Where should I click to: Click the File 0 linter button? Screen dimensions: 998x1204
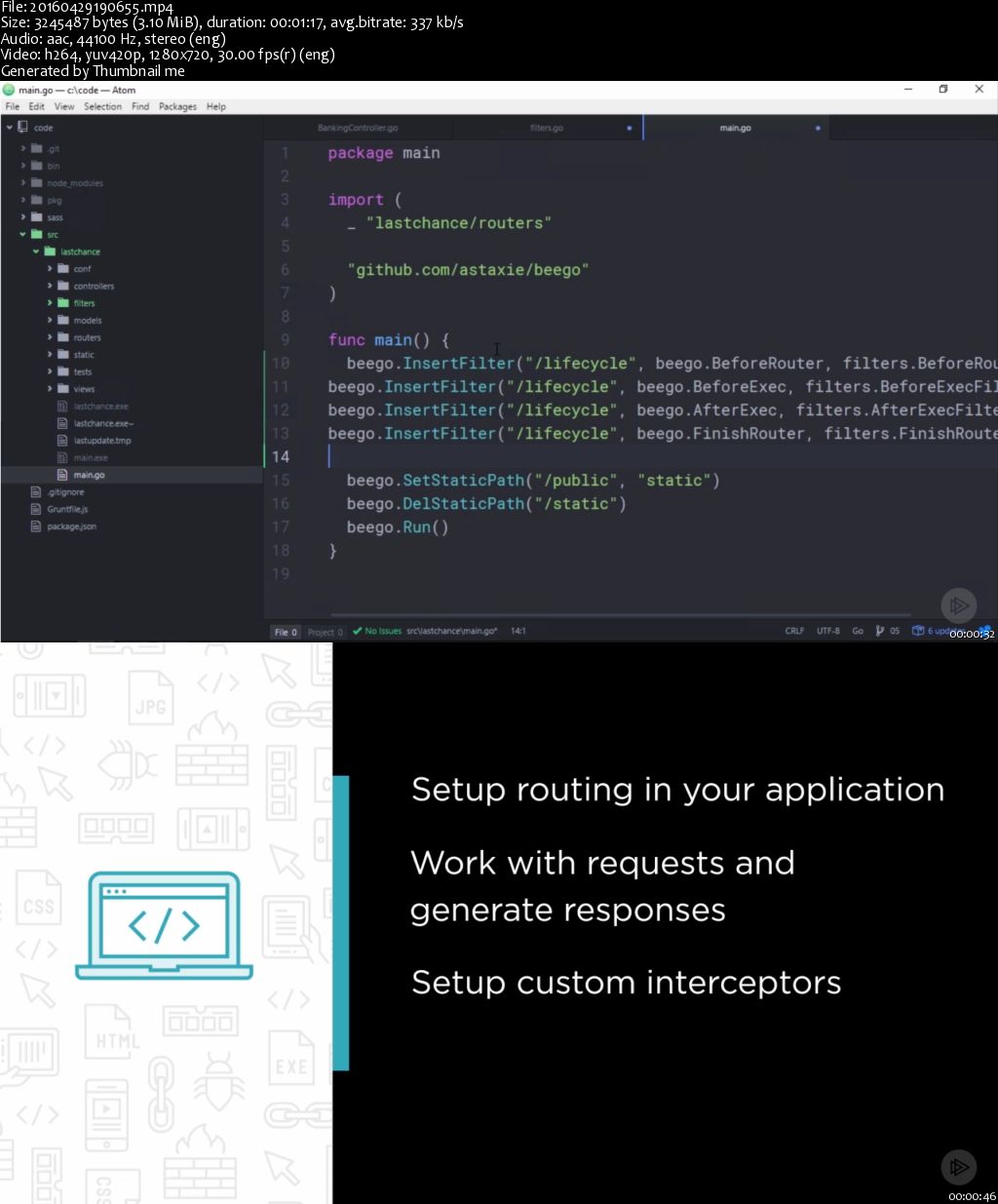[285, 632]
